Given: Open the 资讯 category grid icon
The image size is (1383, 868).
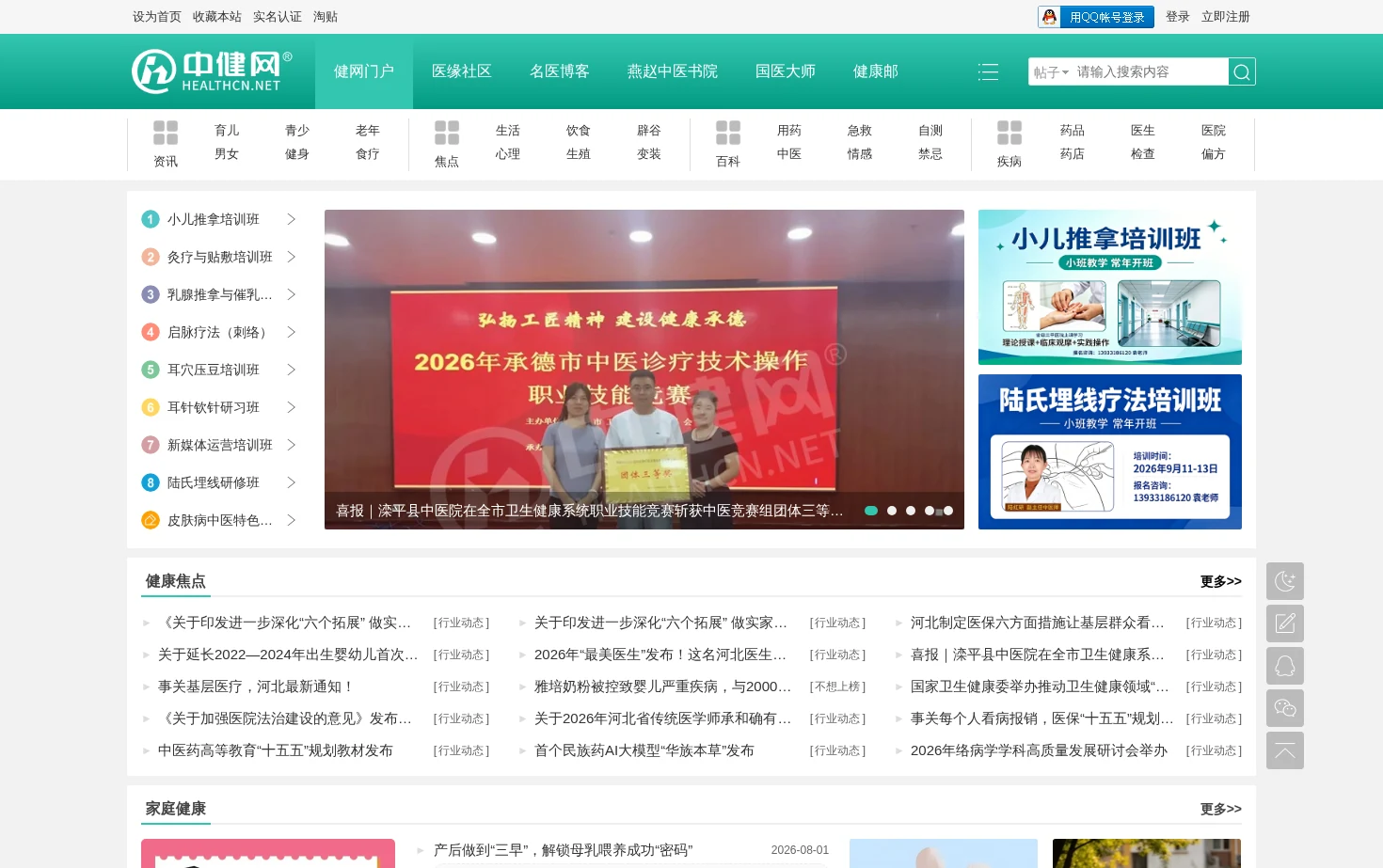Looking at the screenshot, I should point(166,133).
